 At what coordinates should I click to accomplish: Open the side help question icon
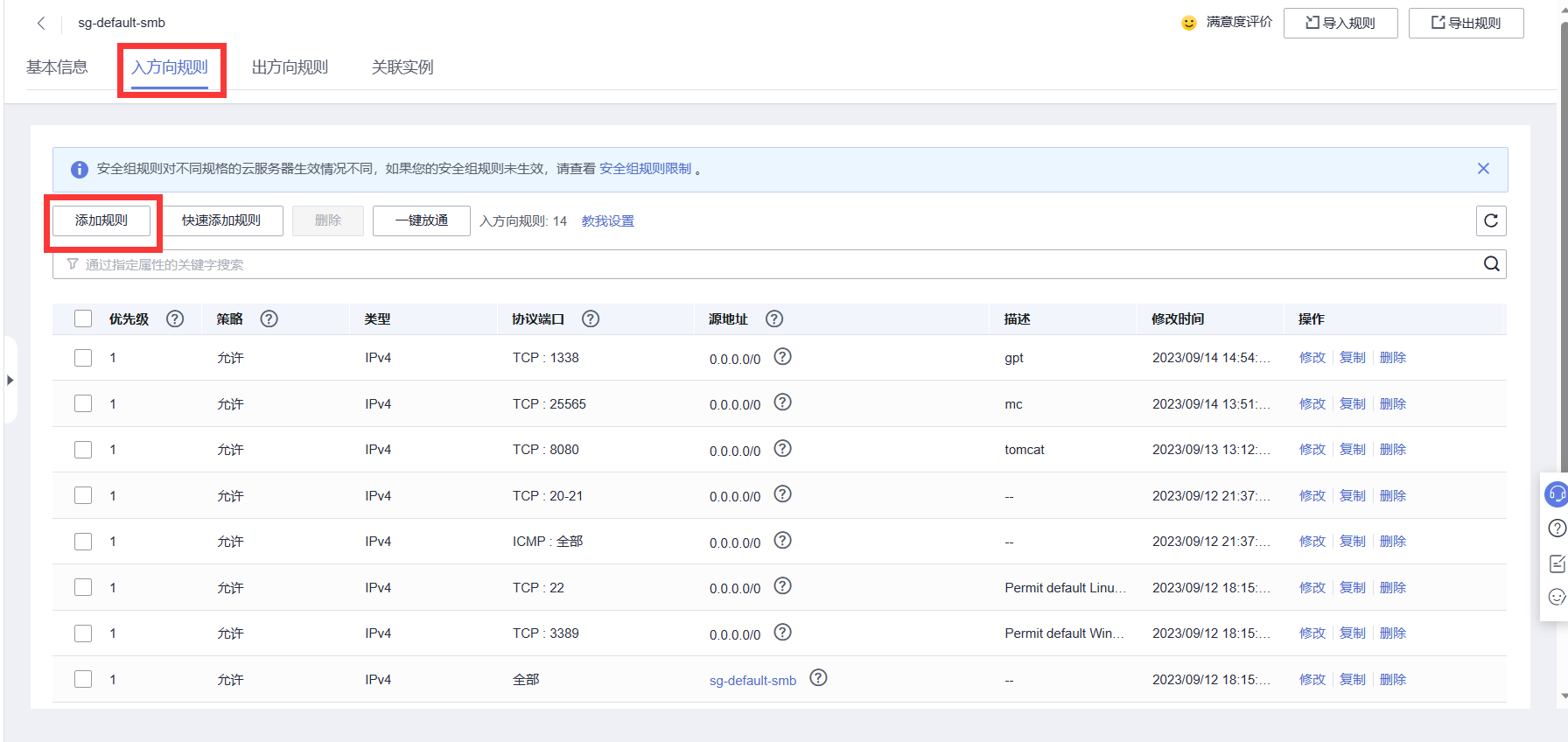1557,528
